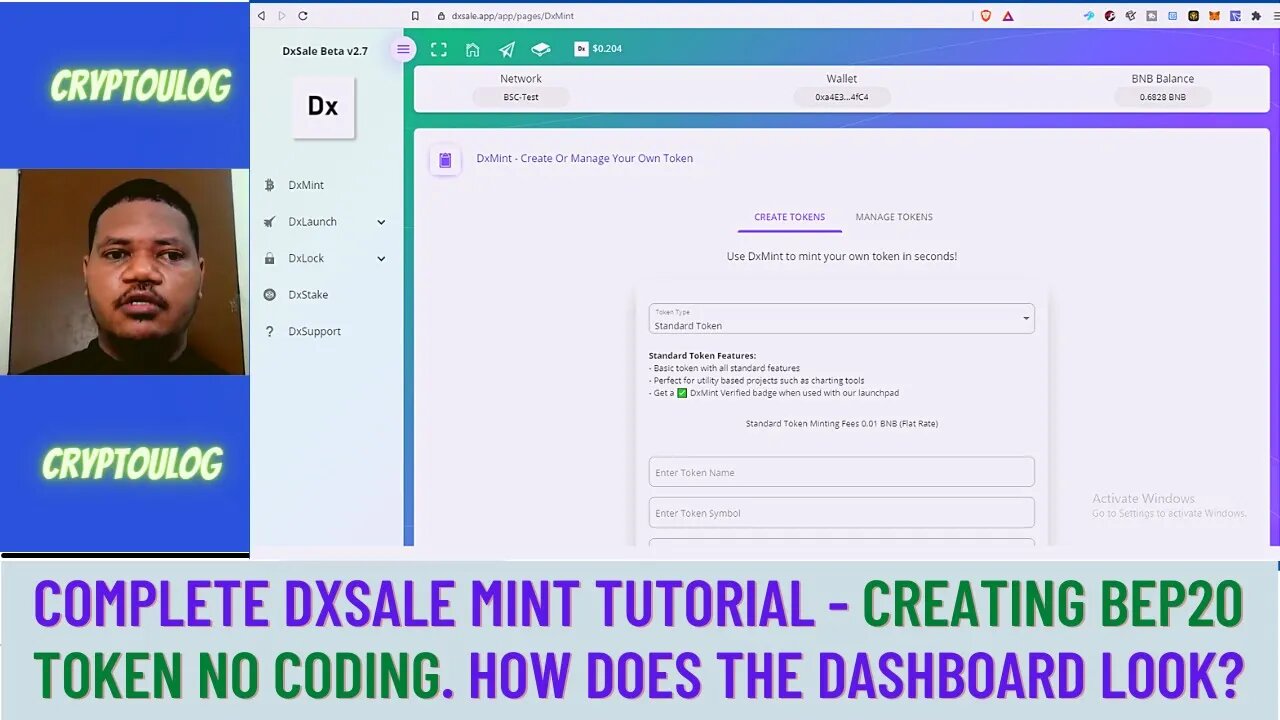Click the browser forward arrow
Viewport: 1280px width, 720px height.
coord(281,16)
